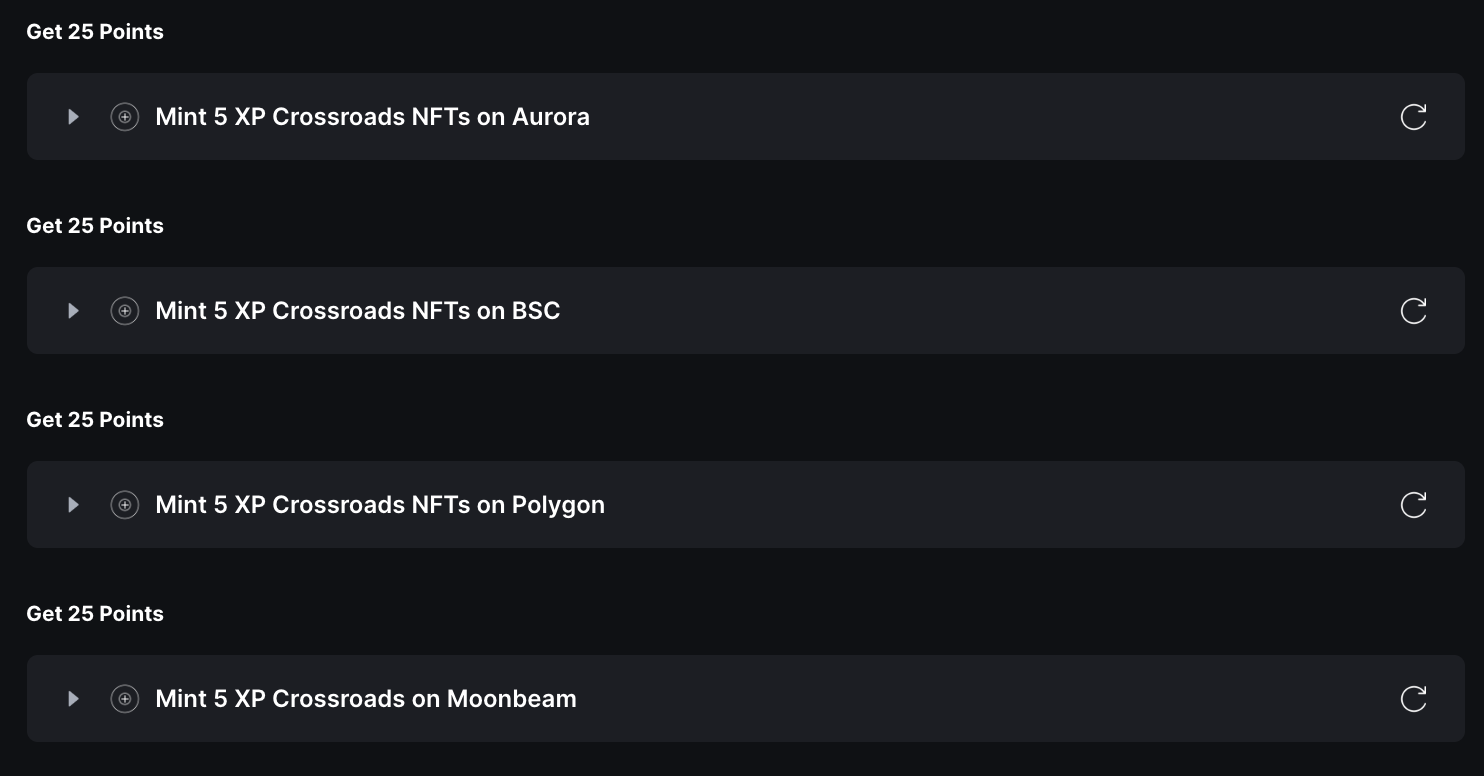Select "Mint 5 XP Crossroads on Moonbeam" title
This screenshot has width=1484, height=776.
coord(366,699)
